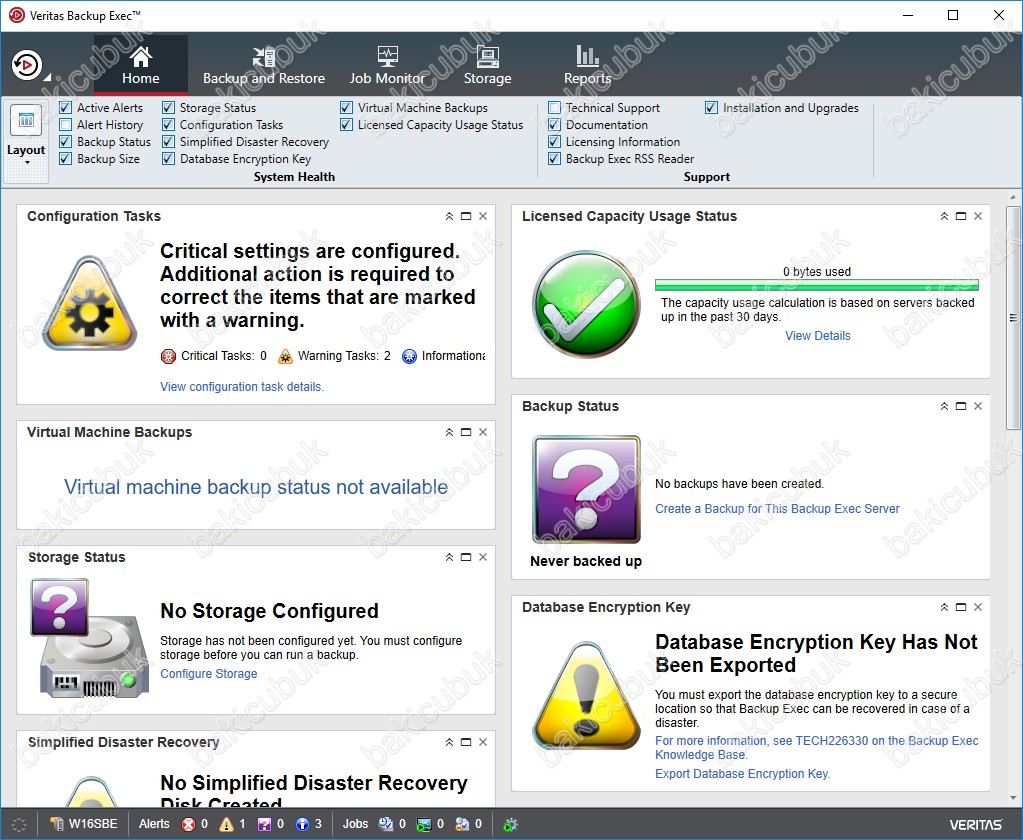Click the red Critical Tasks icon

click(x=168, y=356)
